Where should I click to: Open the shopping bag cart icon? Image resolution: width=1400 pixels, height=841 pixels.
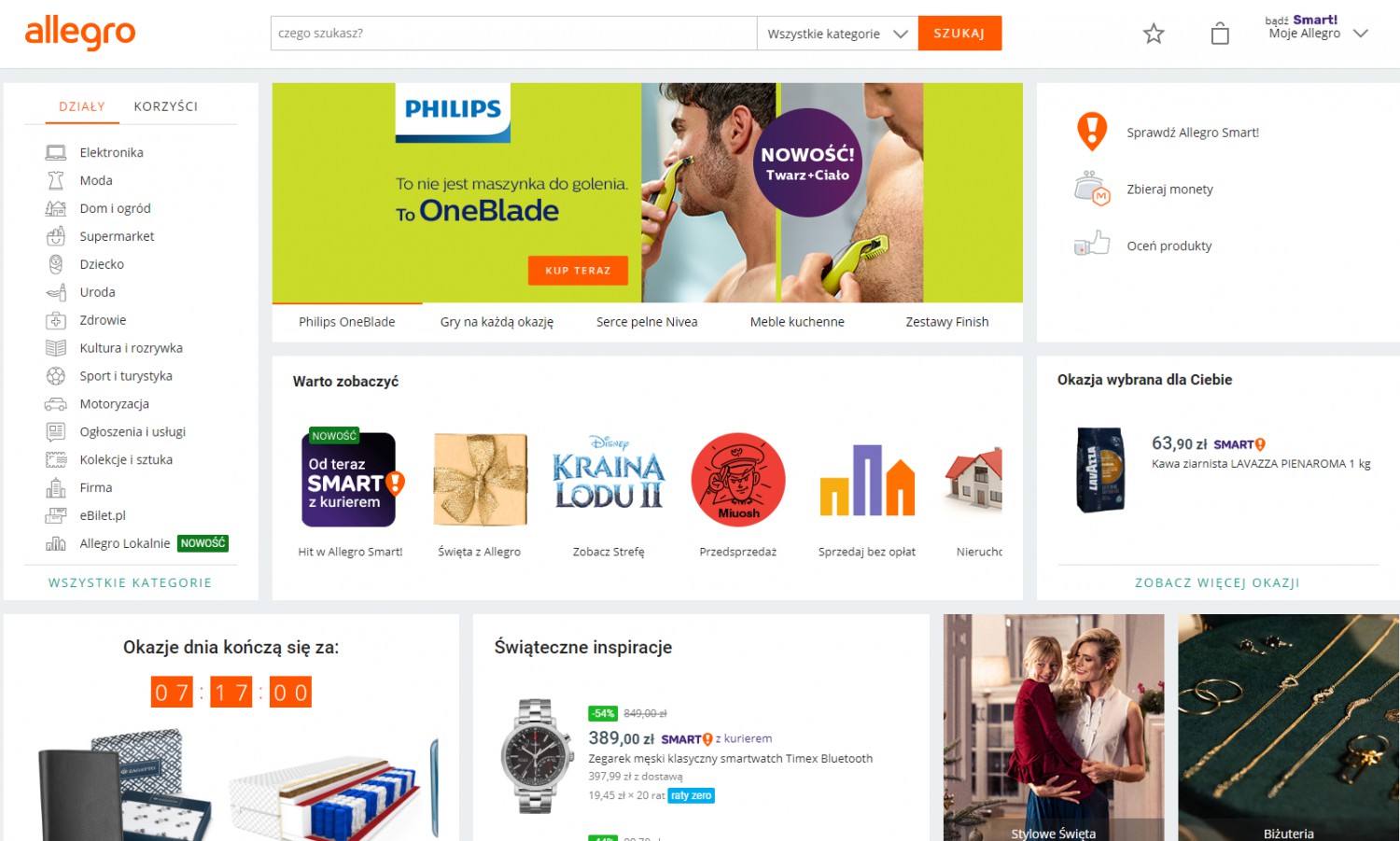tap(1220, 34)
